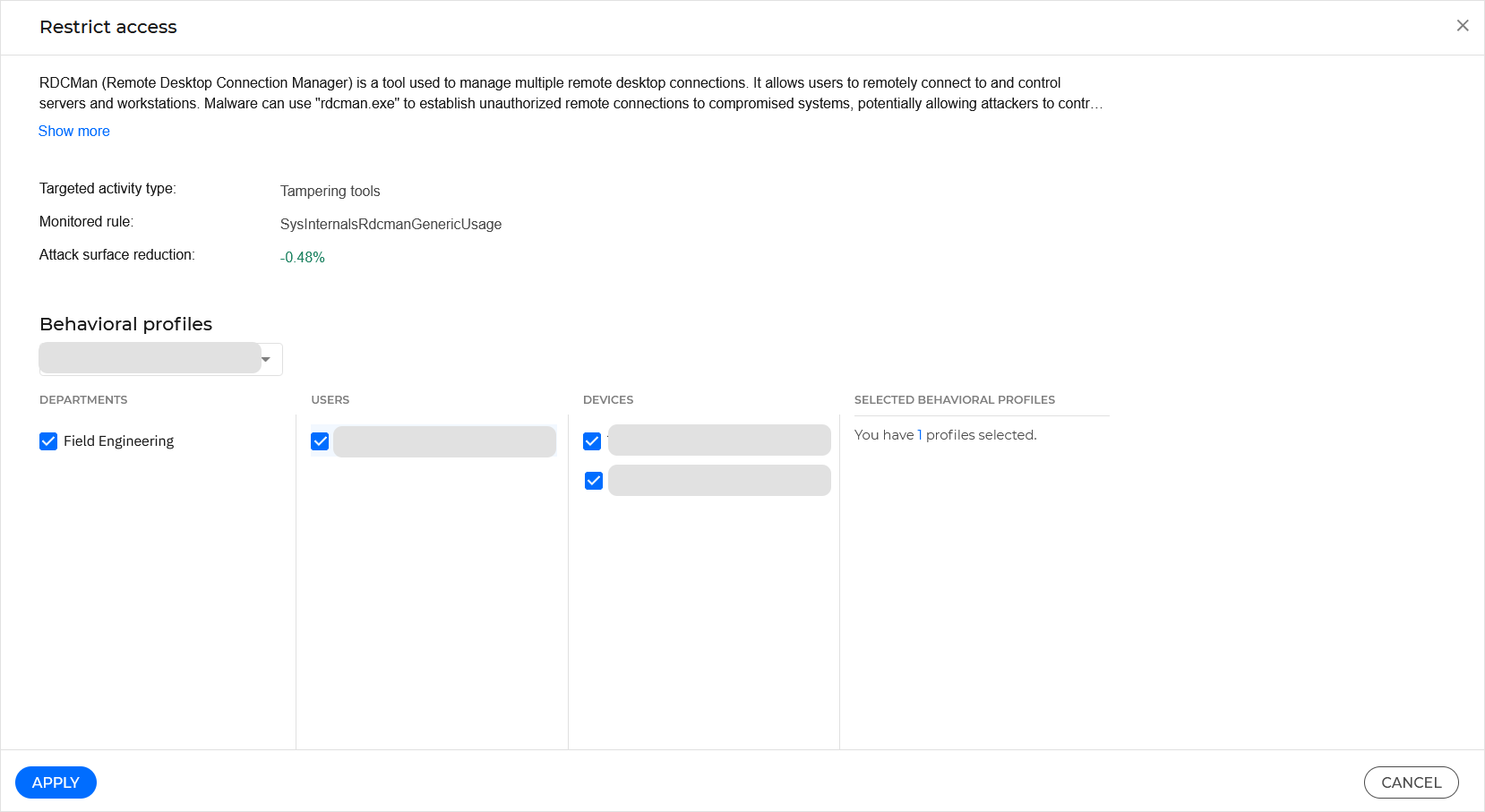Uncheck the second device checkbox
This screenshot has width=1485, height=812.
(x=592, y=480)
